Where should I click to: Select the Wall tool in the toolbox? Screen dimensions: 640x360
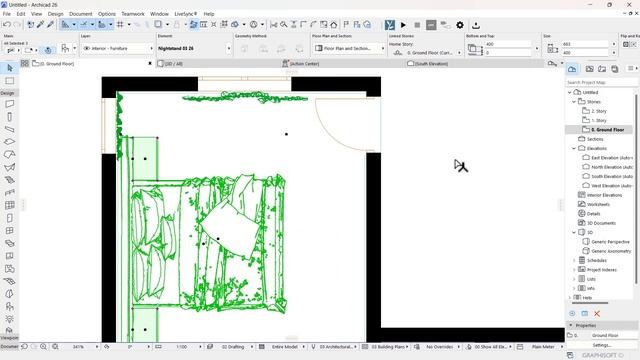(10, 104)
